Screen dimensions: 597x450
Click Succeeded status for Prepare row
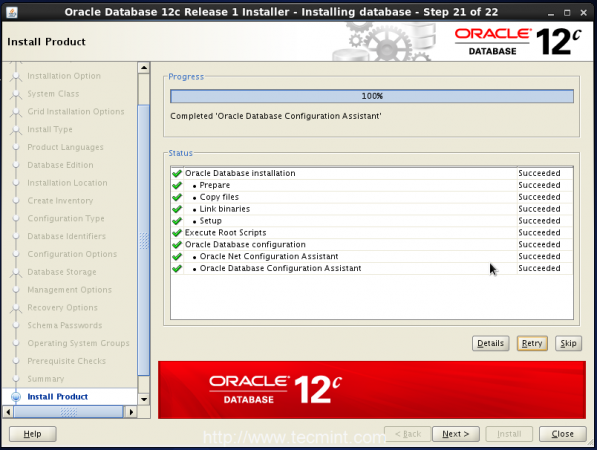[x=539, y=185]
